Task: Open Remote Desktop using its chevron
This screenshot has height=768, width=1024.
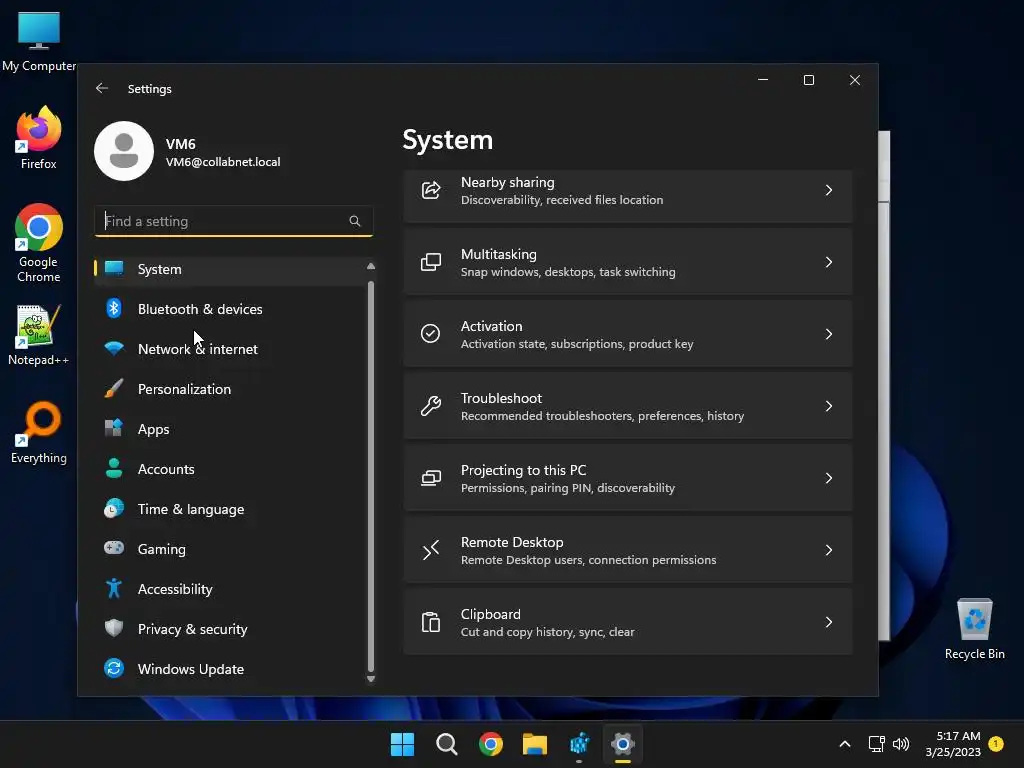Action: (829, 550)
